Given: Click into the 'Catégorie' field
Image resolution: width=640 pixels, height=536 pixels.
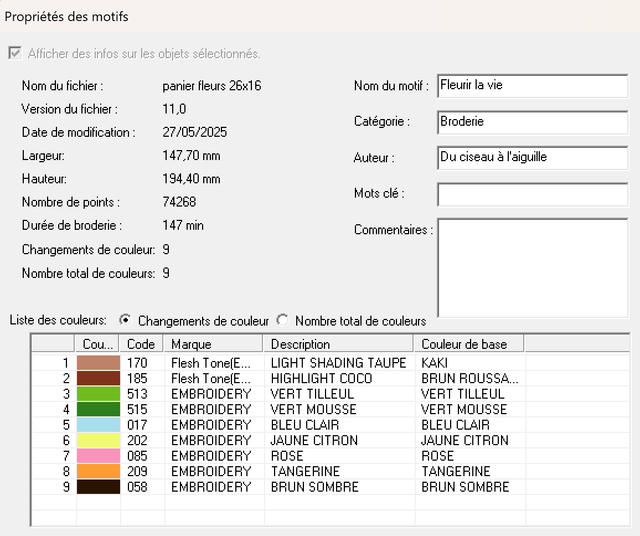Looking at the screenshot, I should [x=531, y=122].
